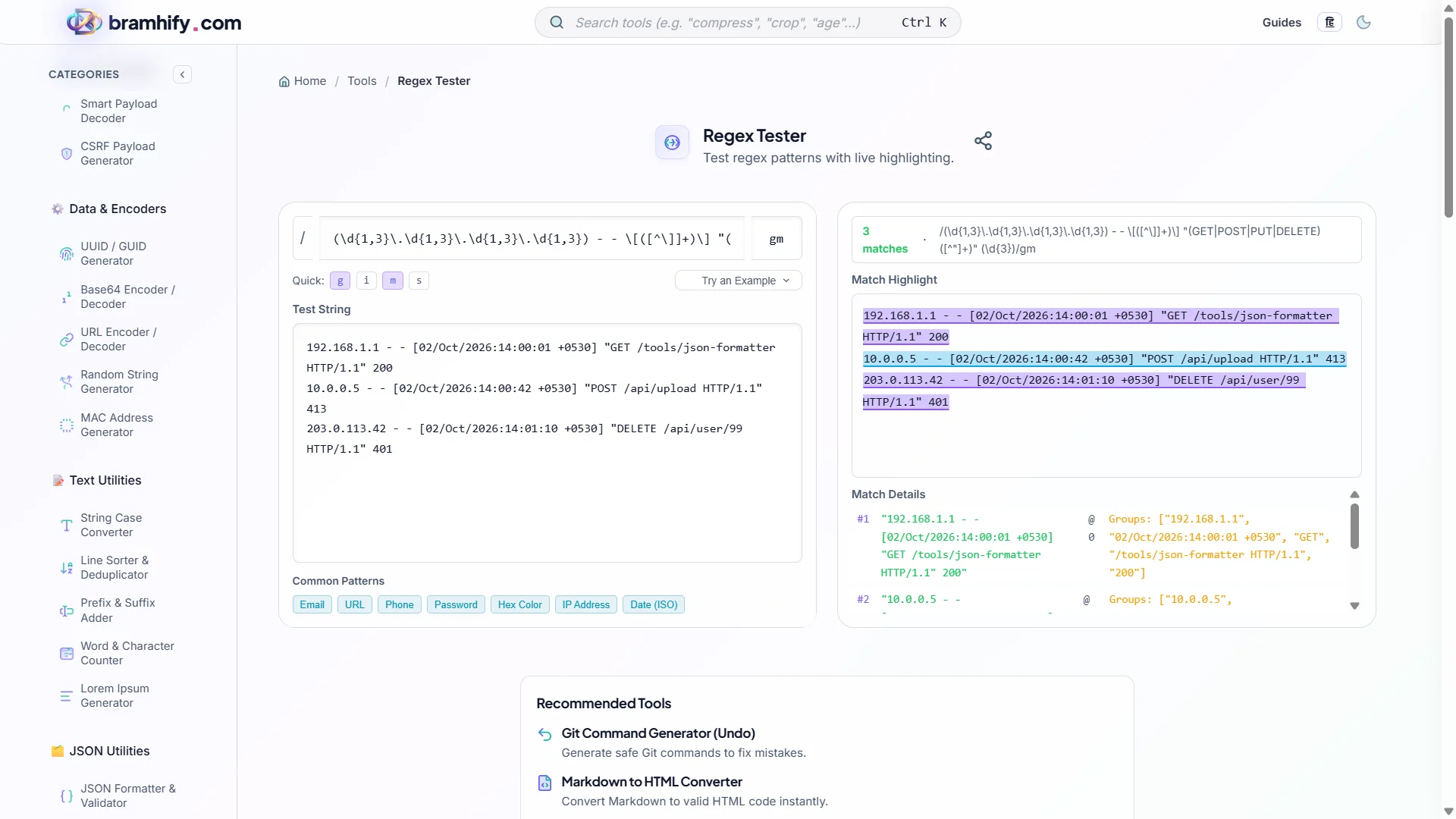Open Markdown to HTML Converter recommendation
This screenshot has width=1456, height=819.
(x=651, y=782)
